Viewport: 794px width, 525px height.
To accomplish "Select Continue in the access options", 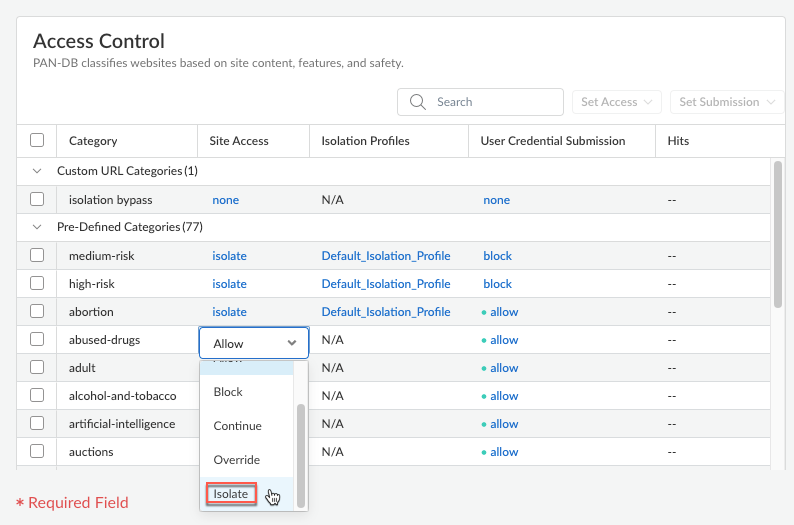I will tap(237, 426).
